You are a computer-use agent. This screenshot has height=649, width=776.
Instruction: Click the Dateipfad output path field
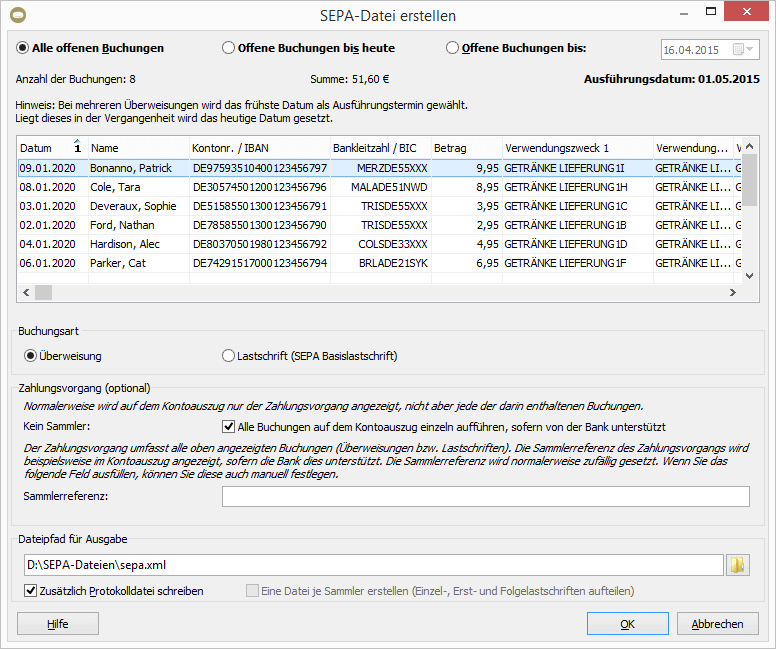coord(374,565)
